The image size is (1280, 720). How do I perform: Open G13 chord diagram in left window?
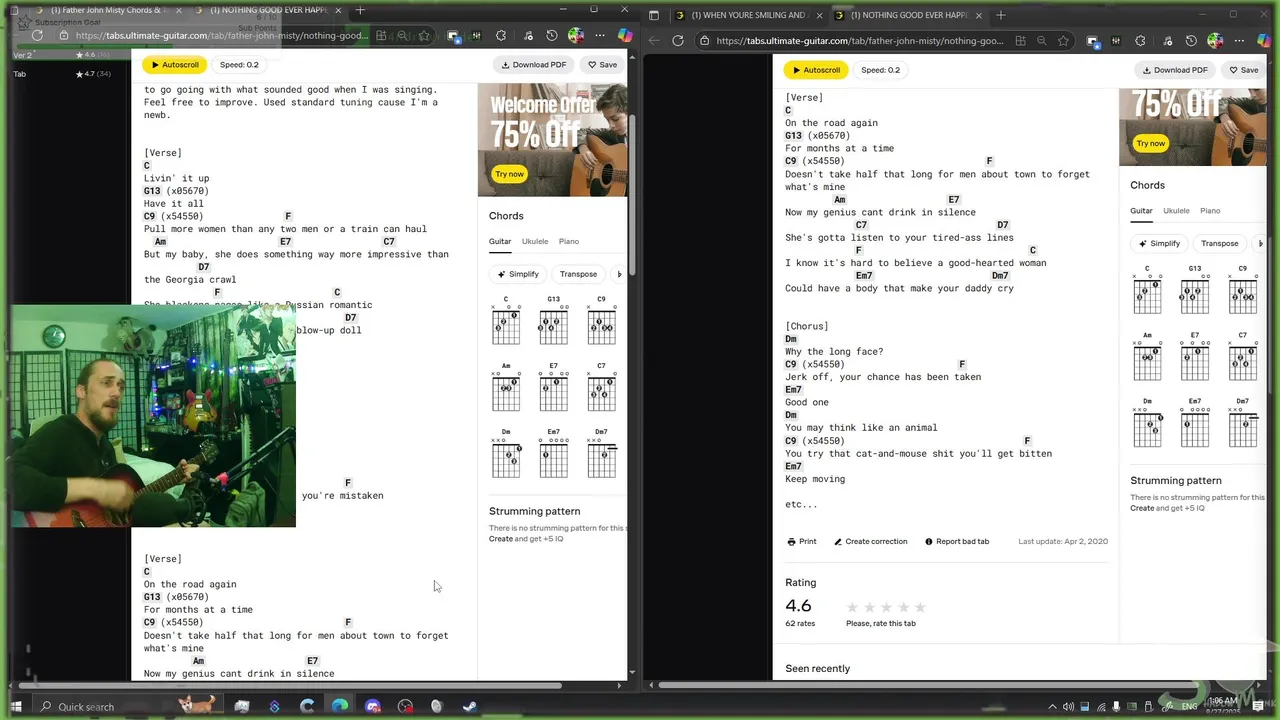(553, 322)
